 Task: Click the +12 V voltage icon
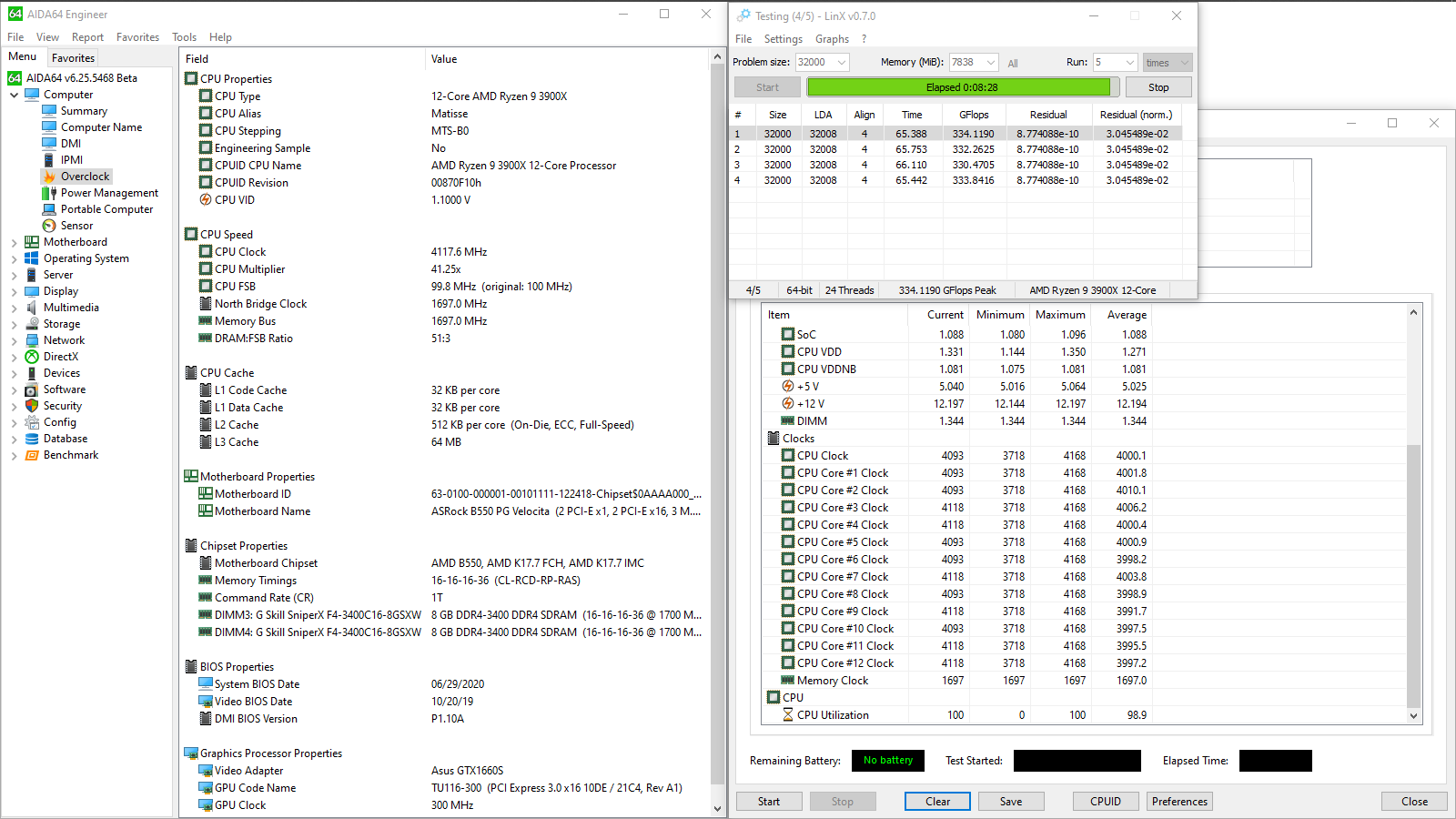click(x=788, y=404)
